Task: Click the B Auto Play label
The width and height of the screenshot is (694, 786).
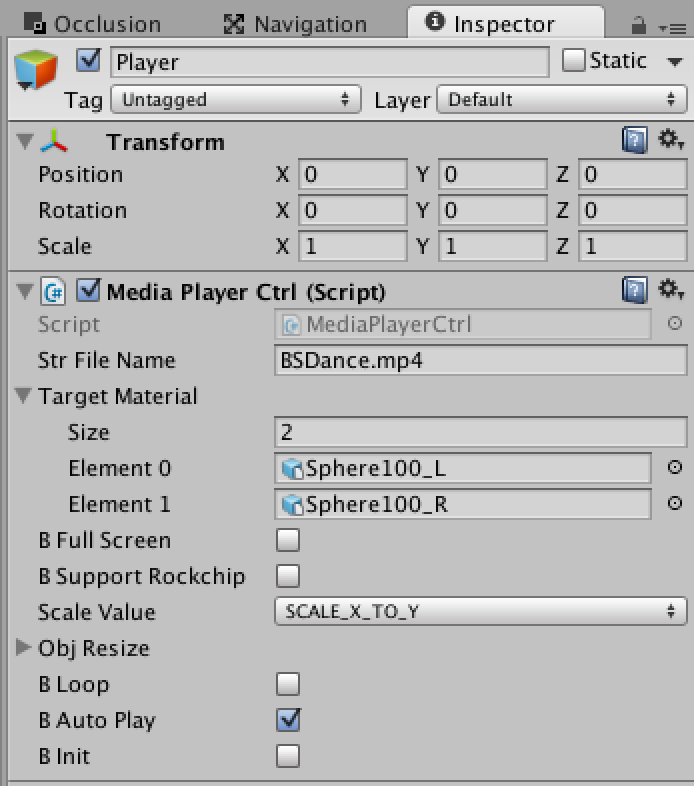Action: click(x=97, y=721)
